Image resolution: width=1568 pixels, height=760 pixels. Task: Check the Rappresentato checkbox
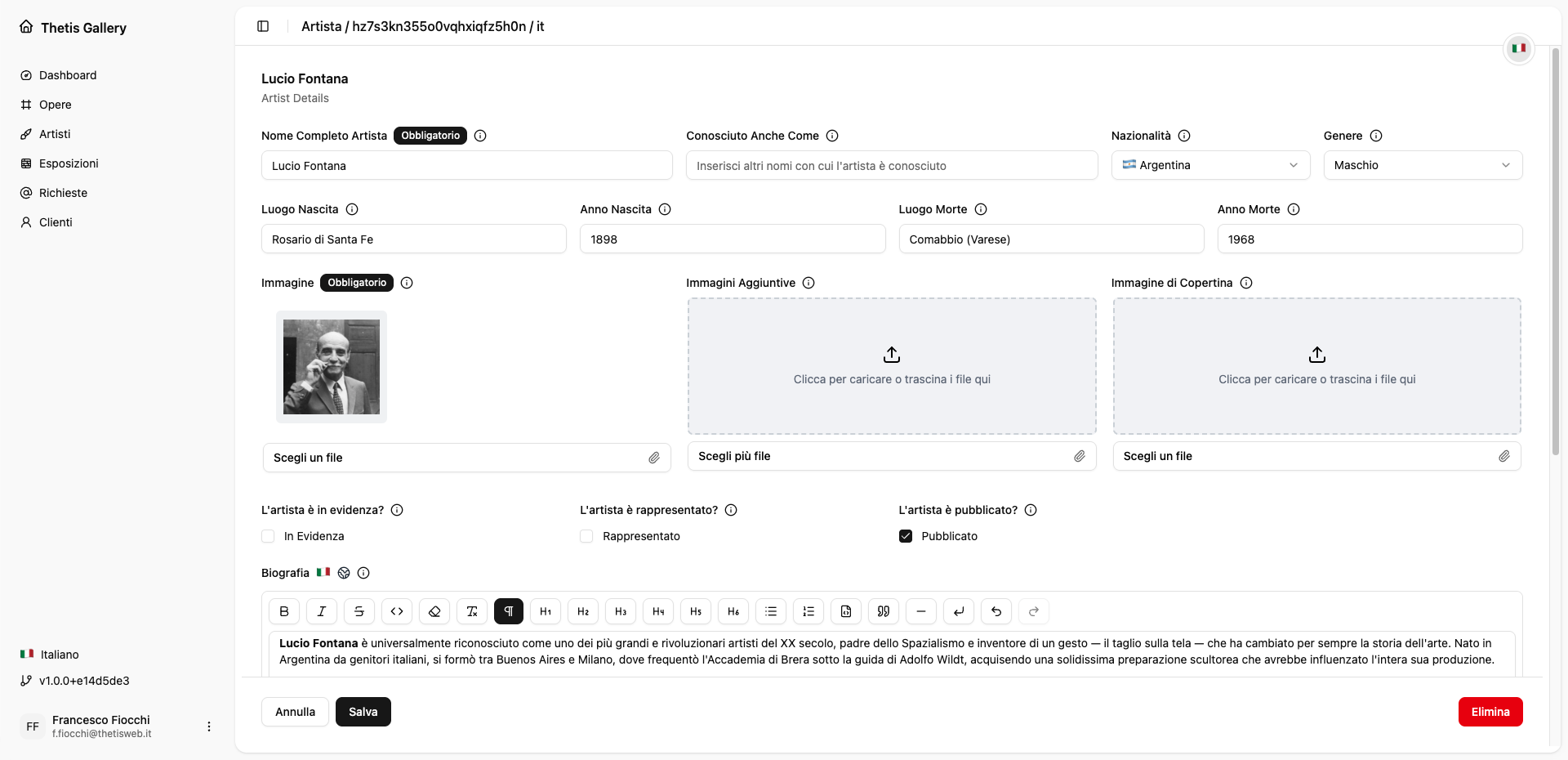(x=586, y=536)
